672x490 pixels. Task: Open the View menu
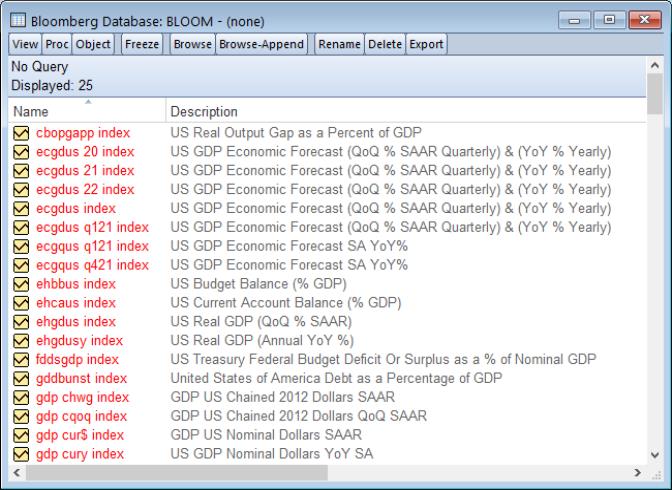(x=25, y=44)
